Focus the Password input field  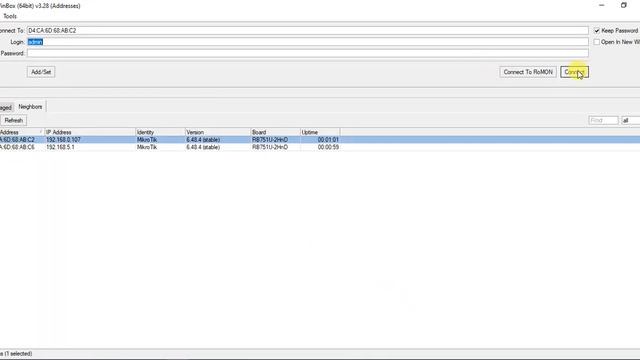[x=308, y=53]
